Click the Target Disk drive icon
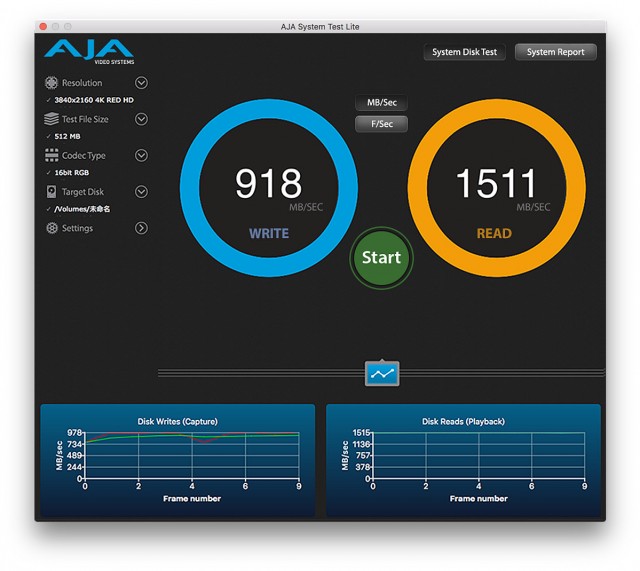Image resolution: width=640 pixels, height=571 pixels. (x=51, y=192)
